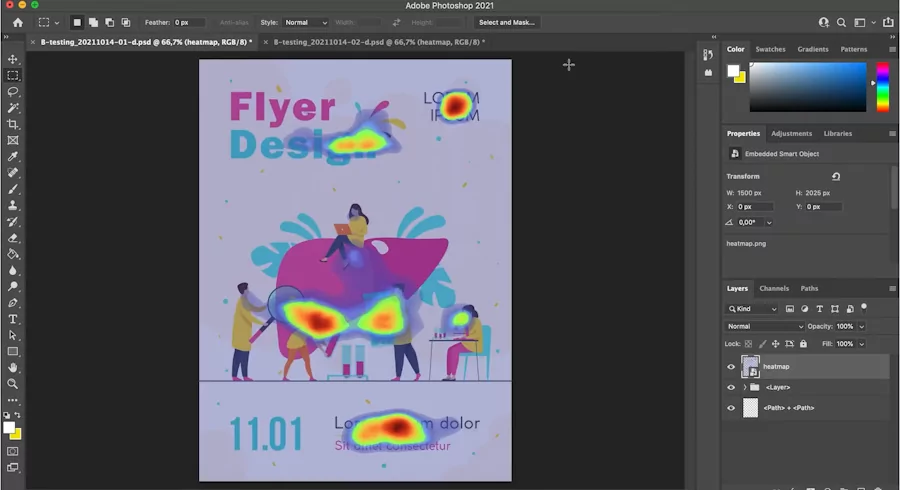Open the Style dropdown set to Normal

pos(306,22)
